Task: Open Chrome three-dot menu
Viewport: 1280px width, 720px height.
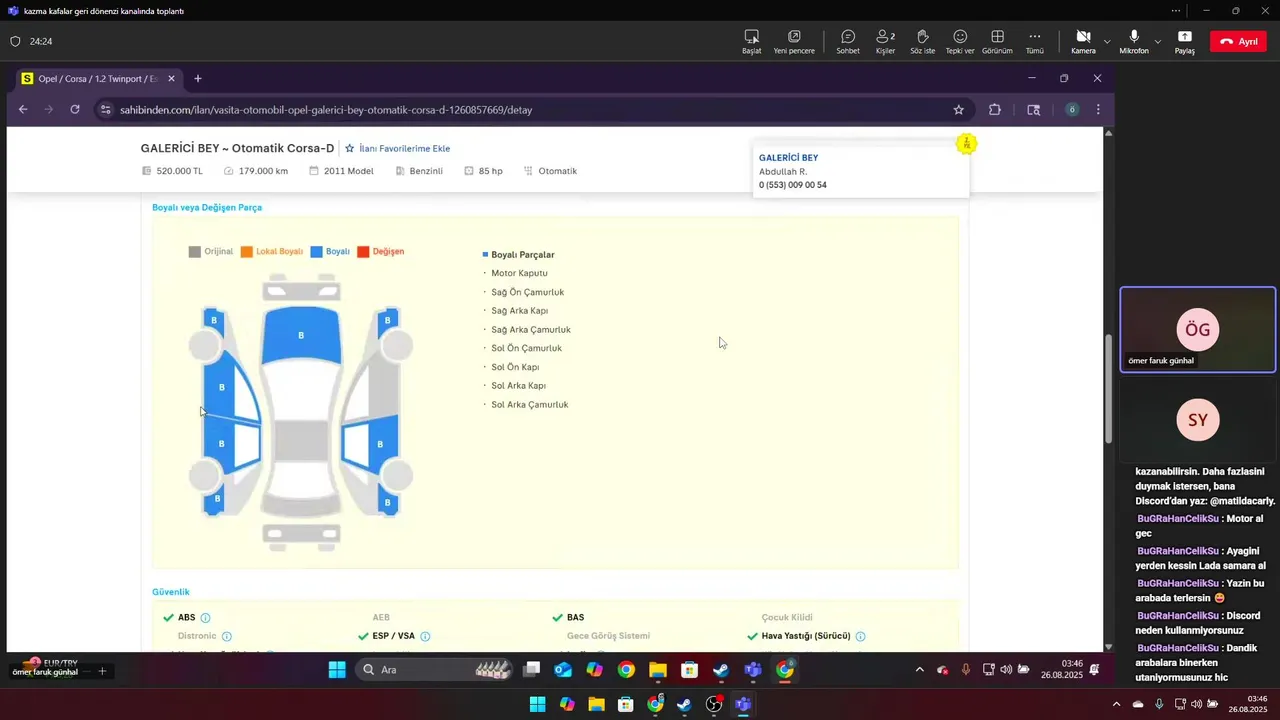Action: pyautogui.click(x=1098, y=109)
